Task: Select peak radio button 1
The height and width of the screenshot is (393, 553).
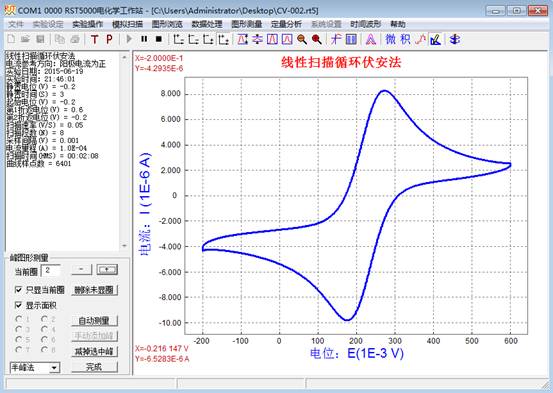Action: 19,319
